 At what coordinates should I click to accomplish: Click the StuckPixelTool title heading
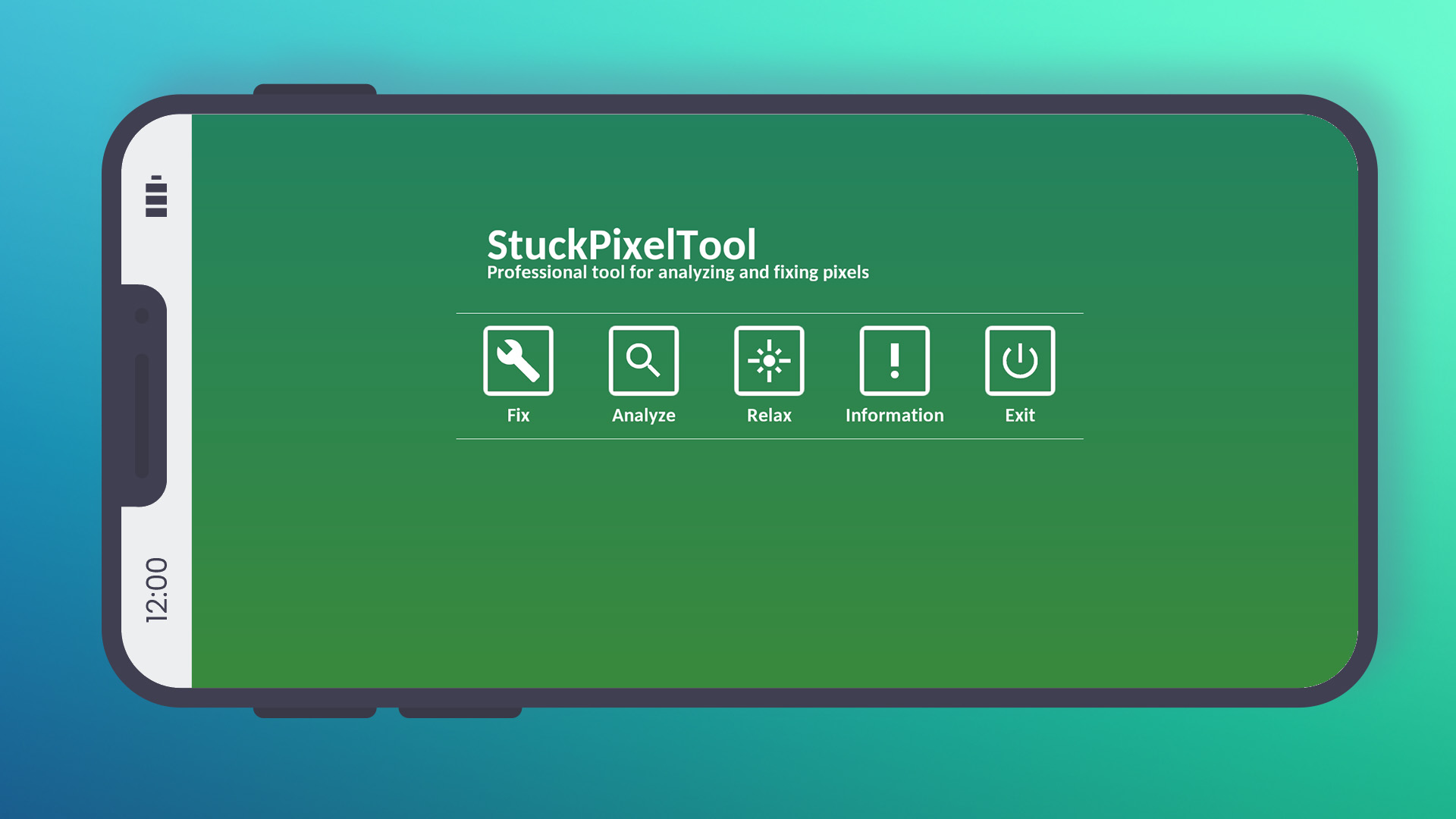tap(621, 244)
